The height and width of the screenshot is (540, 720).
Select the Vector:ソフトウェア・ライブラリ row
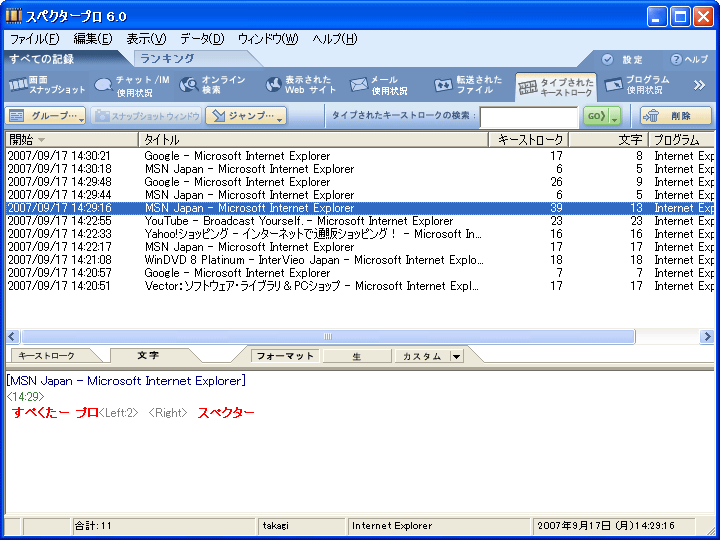[360, 286]
